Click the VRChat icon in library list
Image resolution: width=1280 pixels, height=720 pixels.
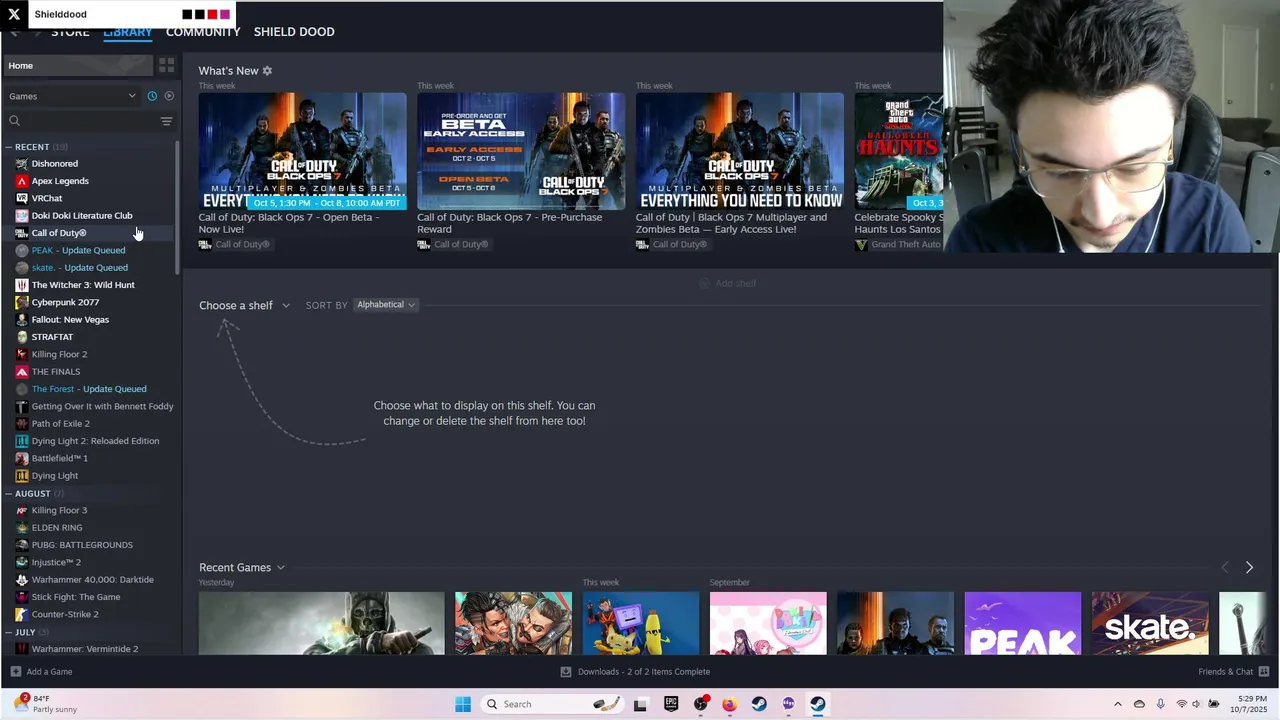pos(22,198)
